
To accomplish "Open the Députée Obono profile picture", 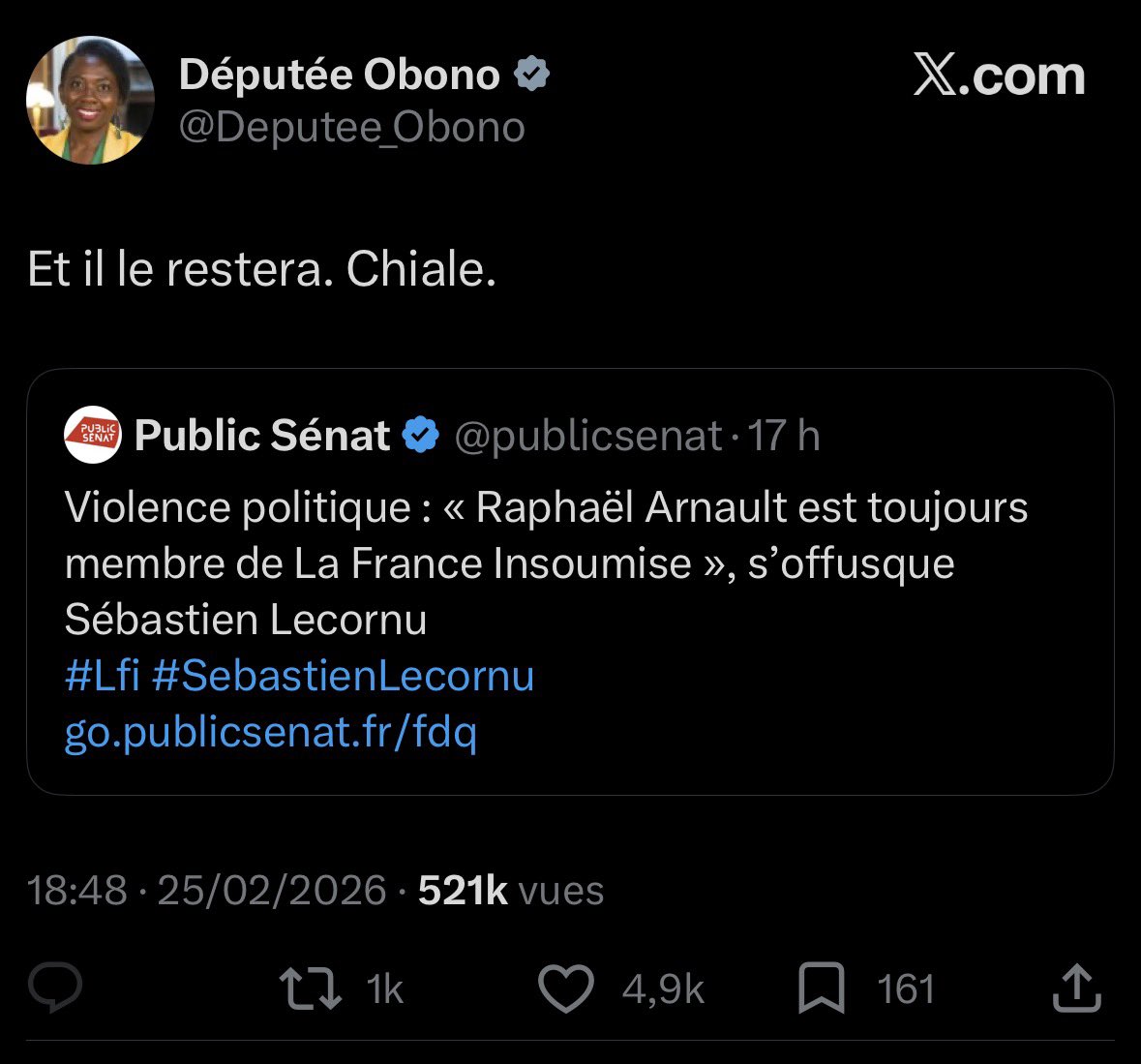I will click(x=89, y=100).
